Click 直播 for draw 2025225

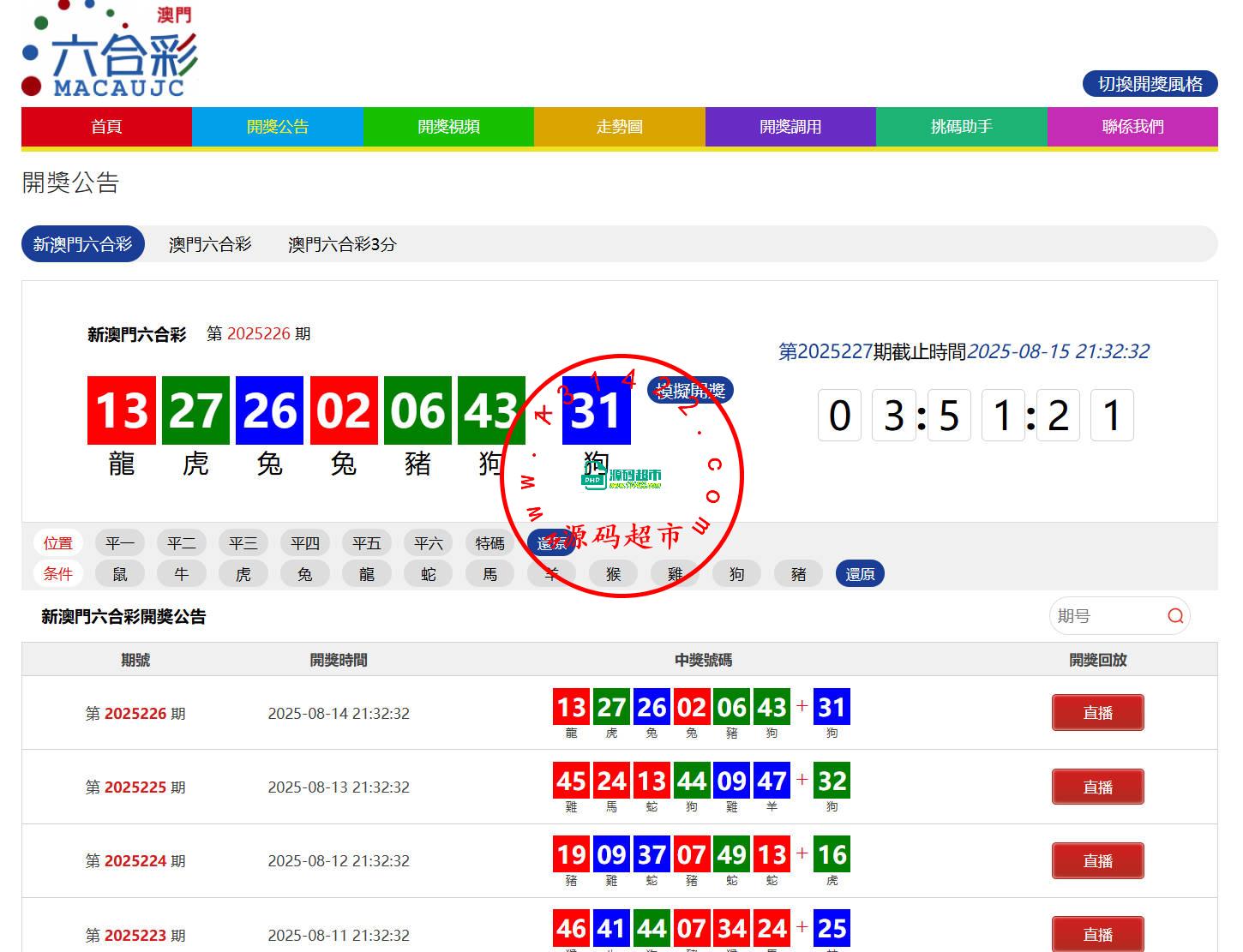[x=1098, y=787]
